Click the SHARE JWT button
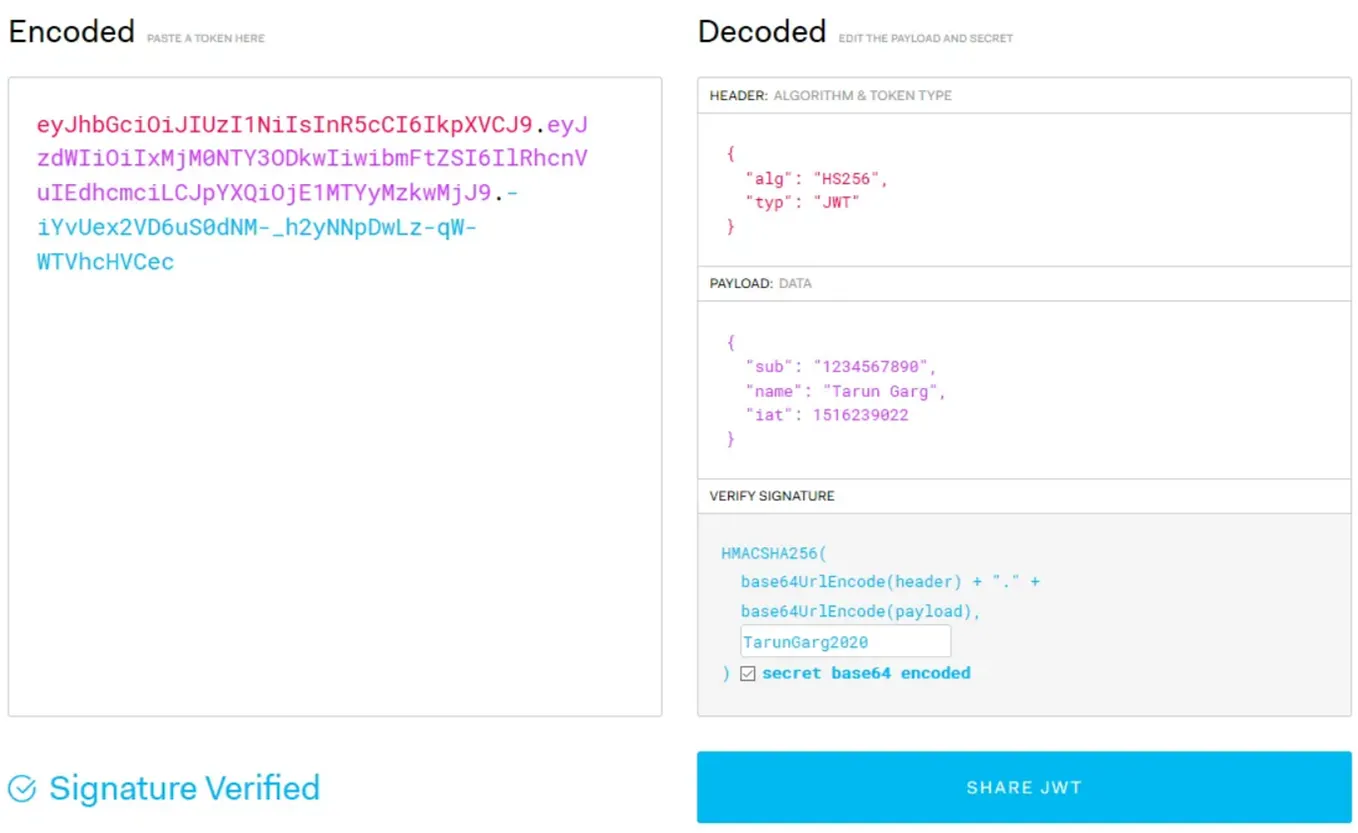 tap(1023, 787)
